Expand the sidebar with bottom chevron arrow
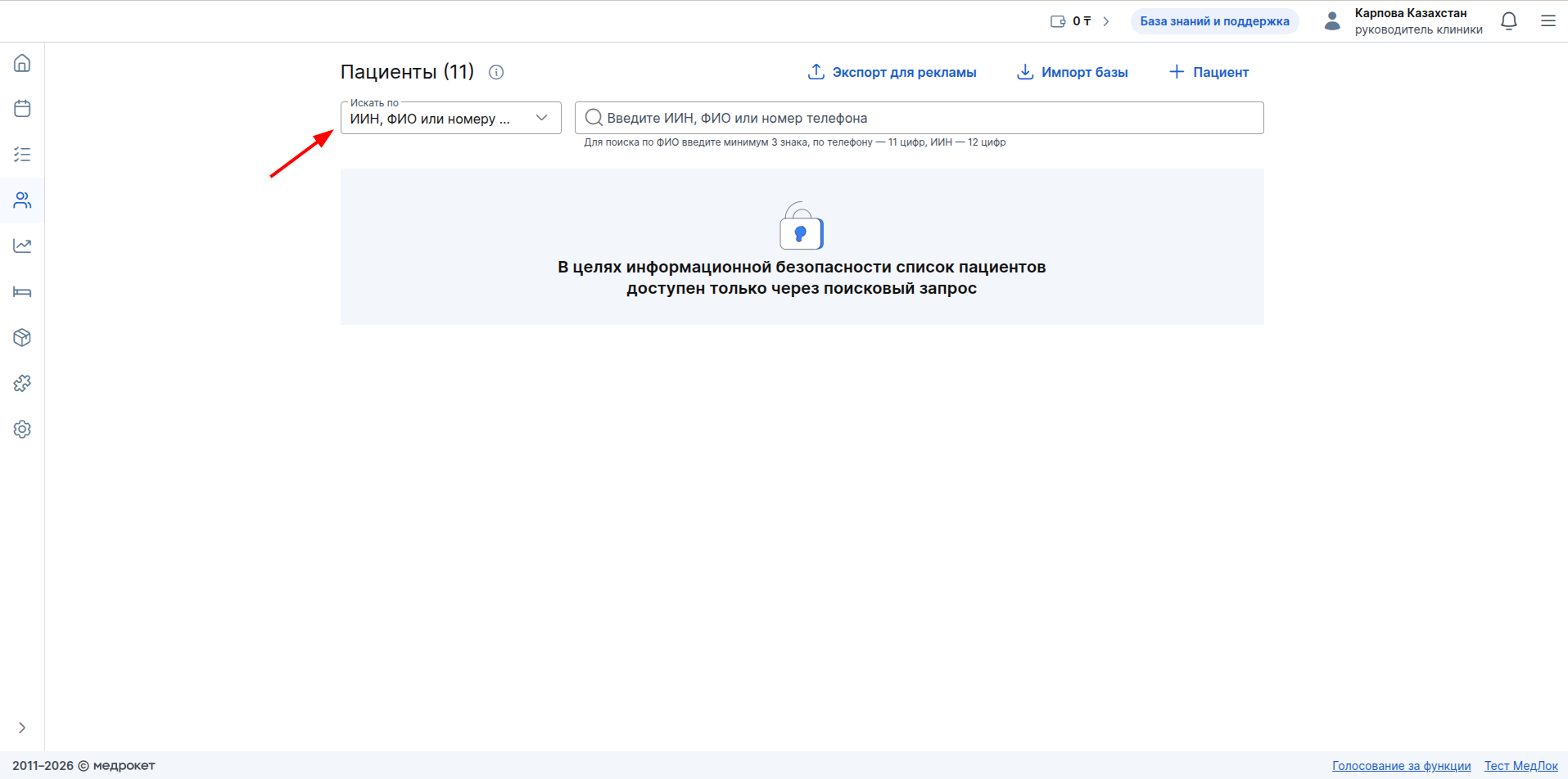 point(22,727)
